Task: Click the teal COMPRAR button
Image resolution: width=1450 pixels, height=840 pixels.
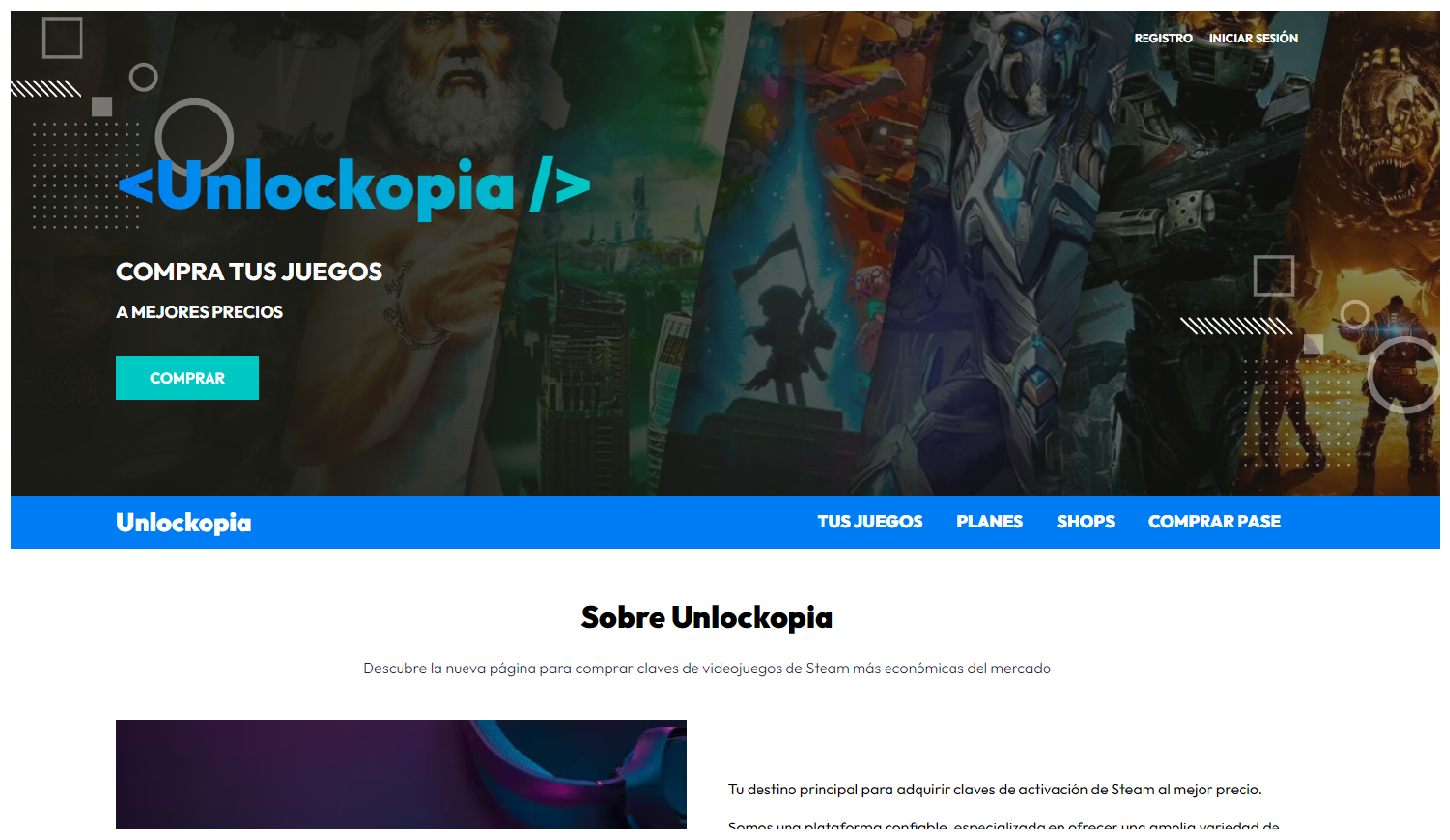Action: pyautogui.click(x=187, y=378)
